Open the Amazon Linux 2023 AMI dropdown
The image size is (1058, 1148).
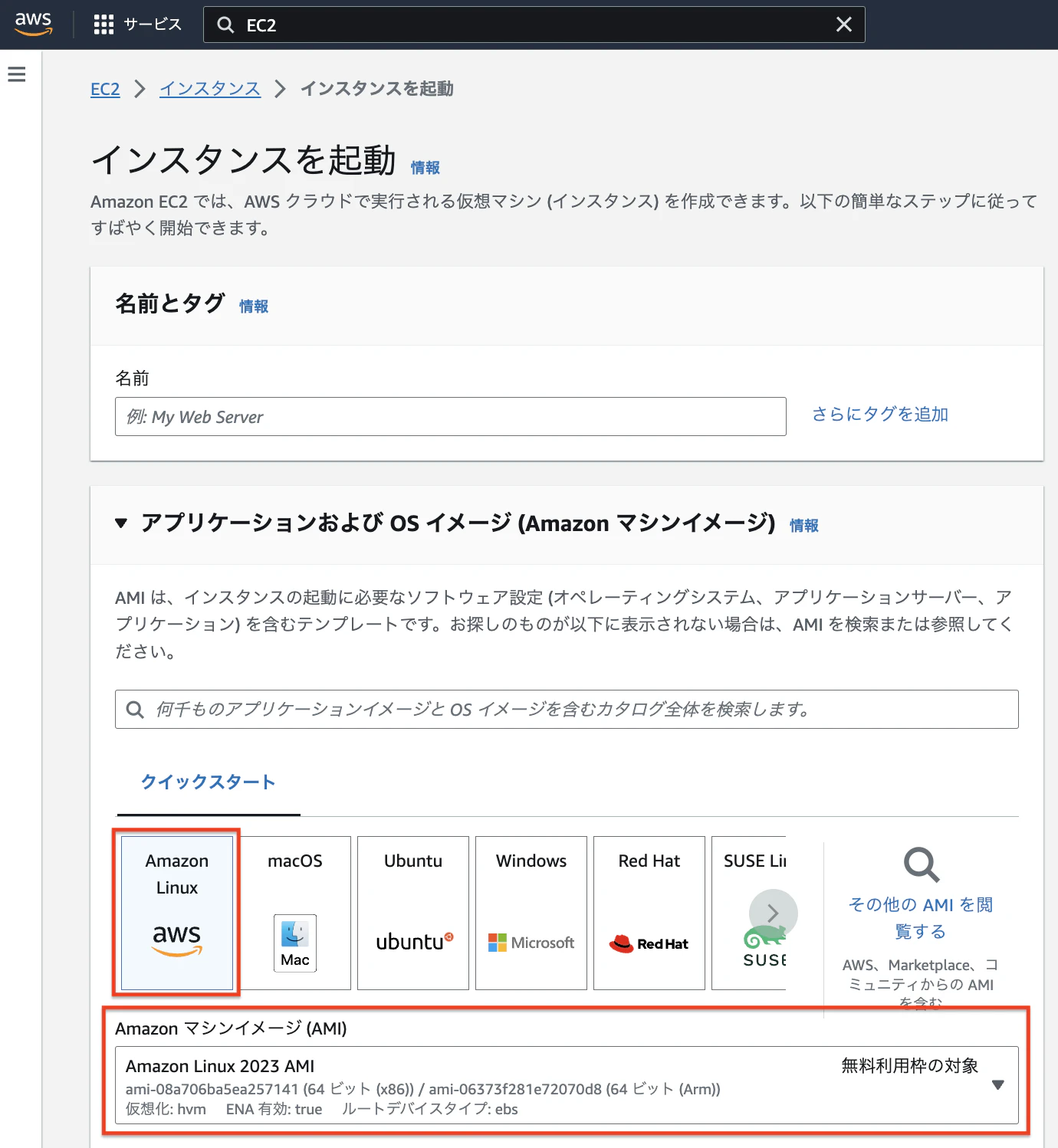567,1086
